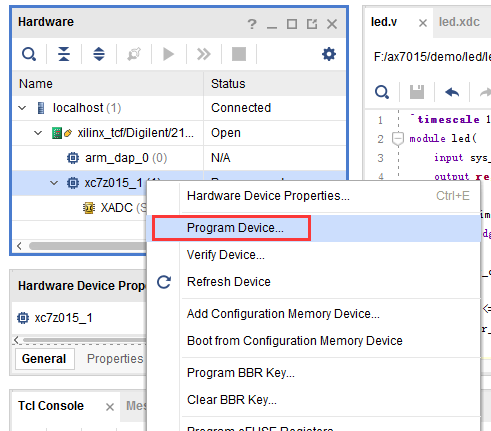Click the Hardware panel horizontal scrollbar
Screen dimensions: 491x431
[87, 246]
